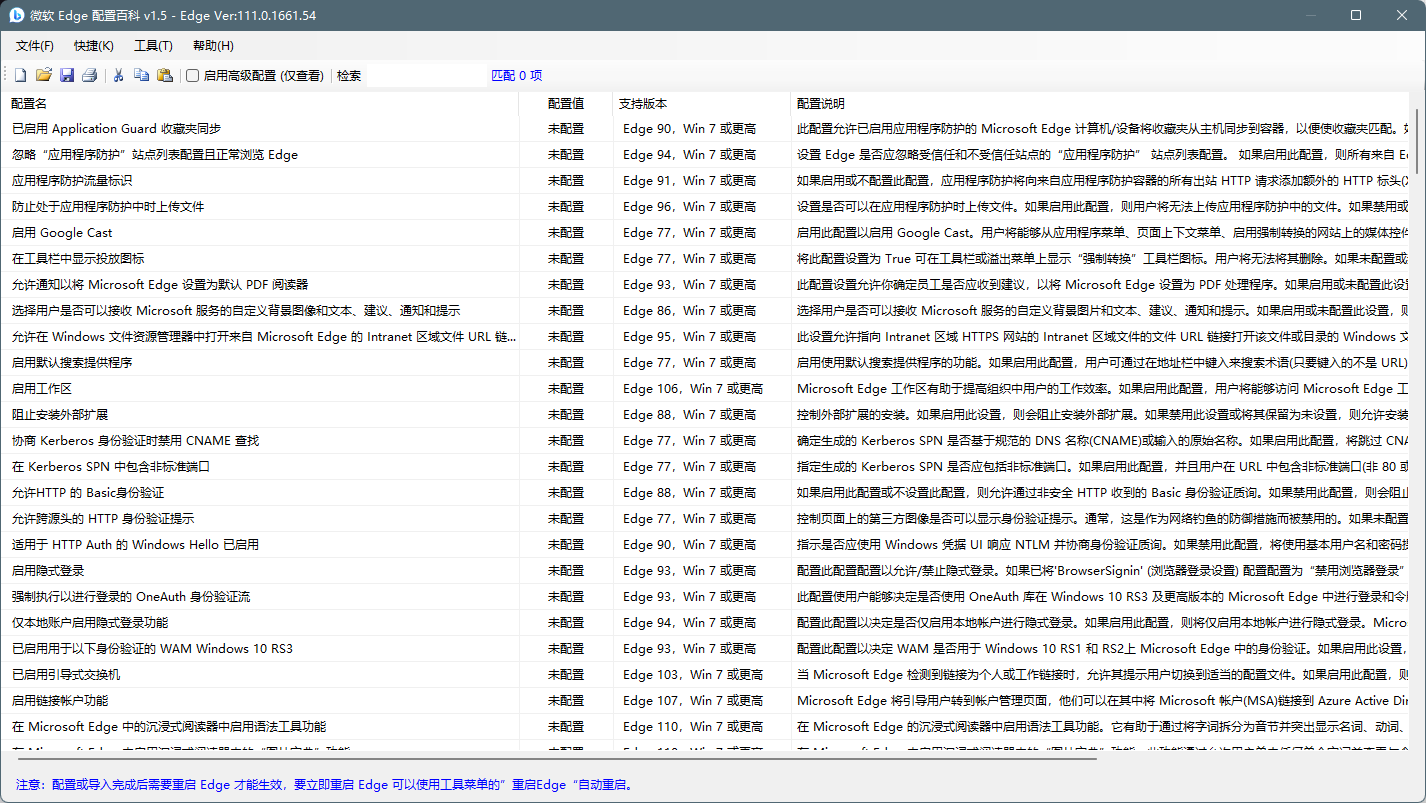The width and height of the screenshot is (1426, 803).
Task: Select row 选择用户是否可以接收 Microsoft 服务的自定义背景图像
Action: point(707,310)
